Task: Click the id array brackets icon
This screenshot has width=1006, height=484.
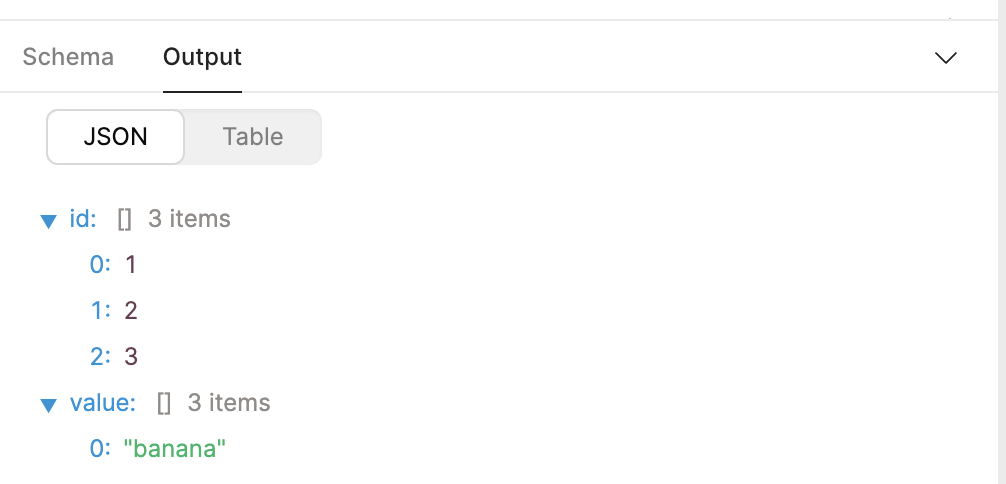Action: (124, 220)
